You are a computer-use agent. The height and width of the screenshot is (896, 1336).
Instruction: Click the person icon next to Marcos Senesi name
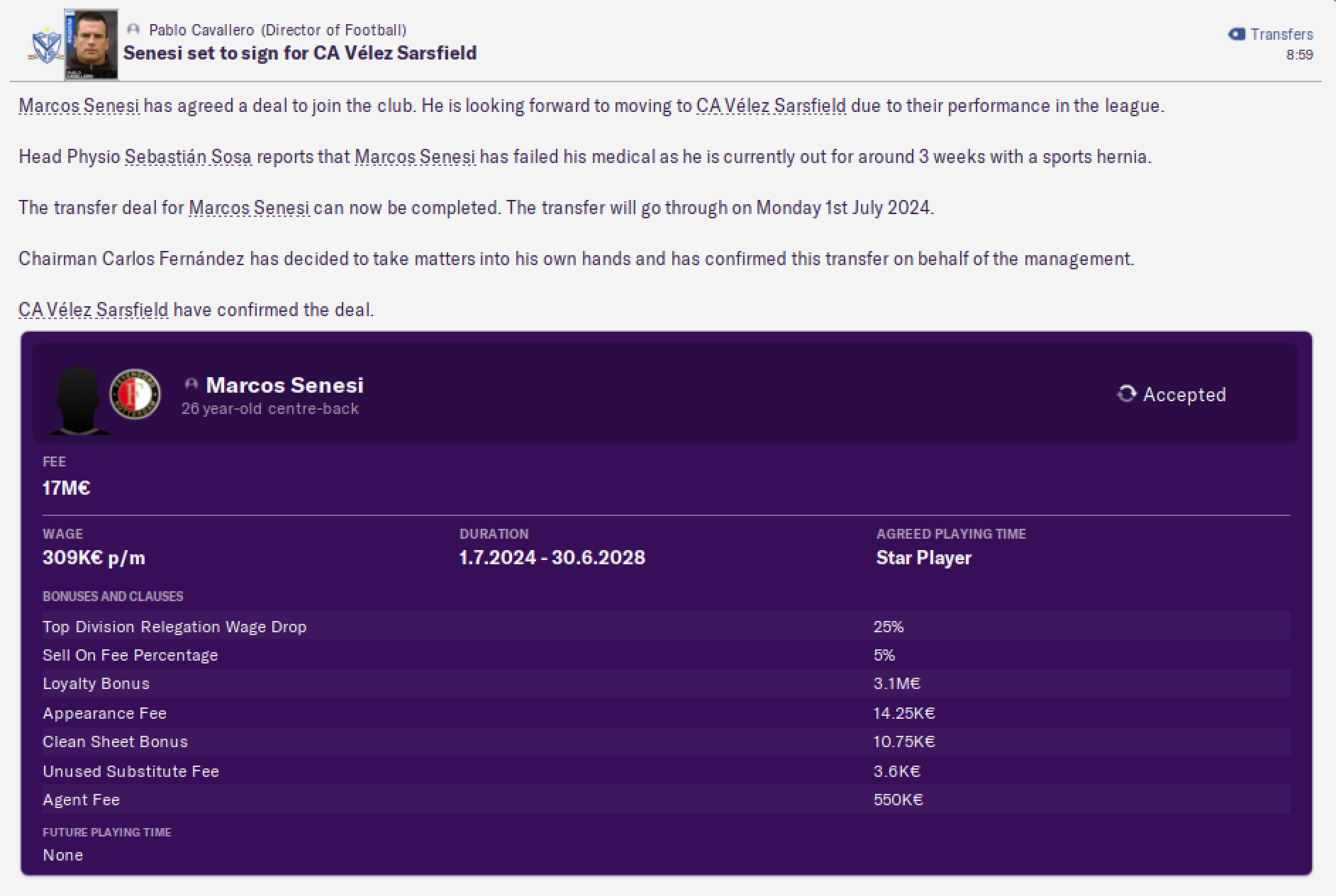click(x=191, y=384)
